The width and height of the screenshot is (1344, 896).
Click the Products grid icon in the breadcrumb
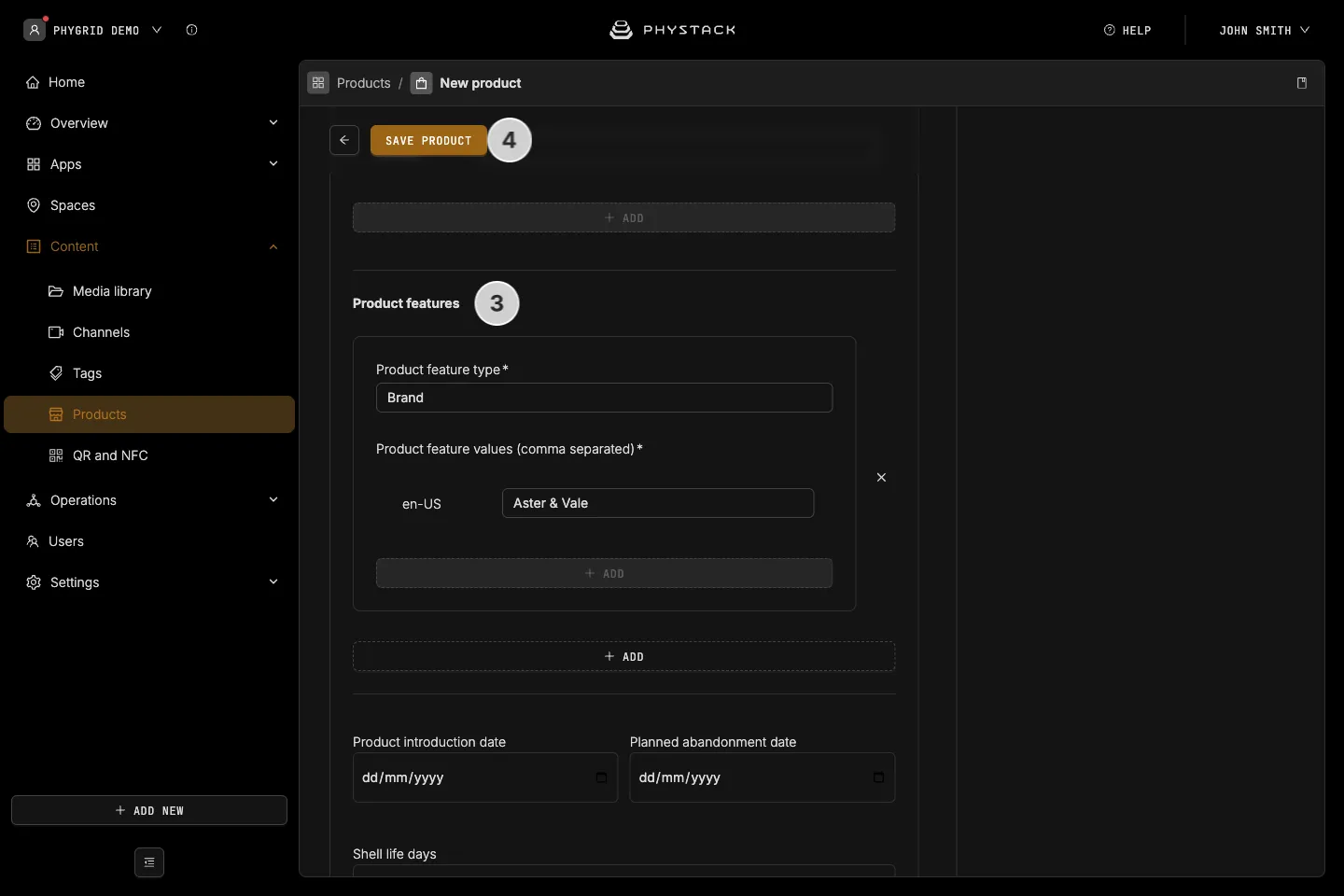point(318,83)
